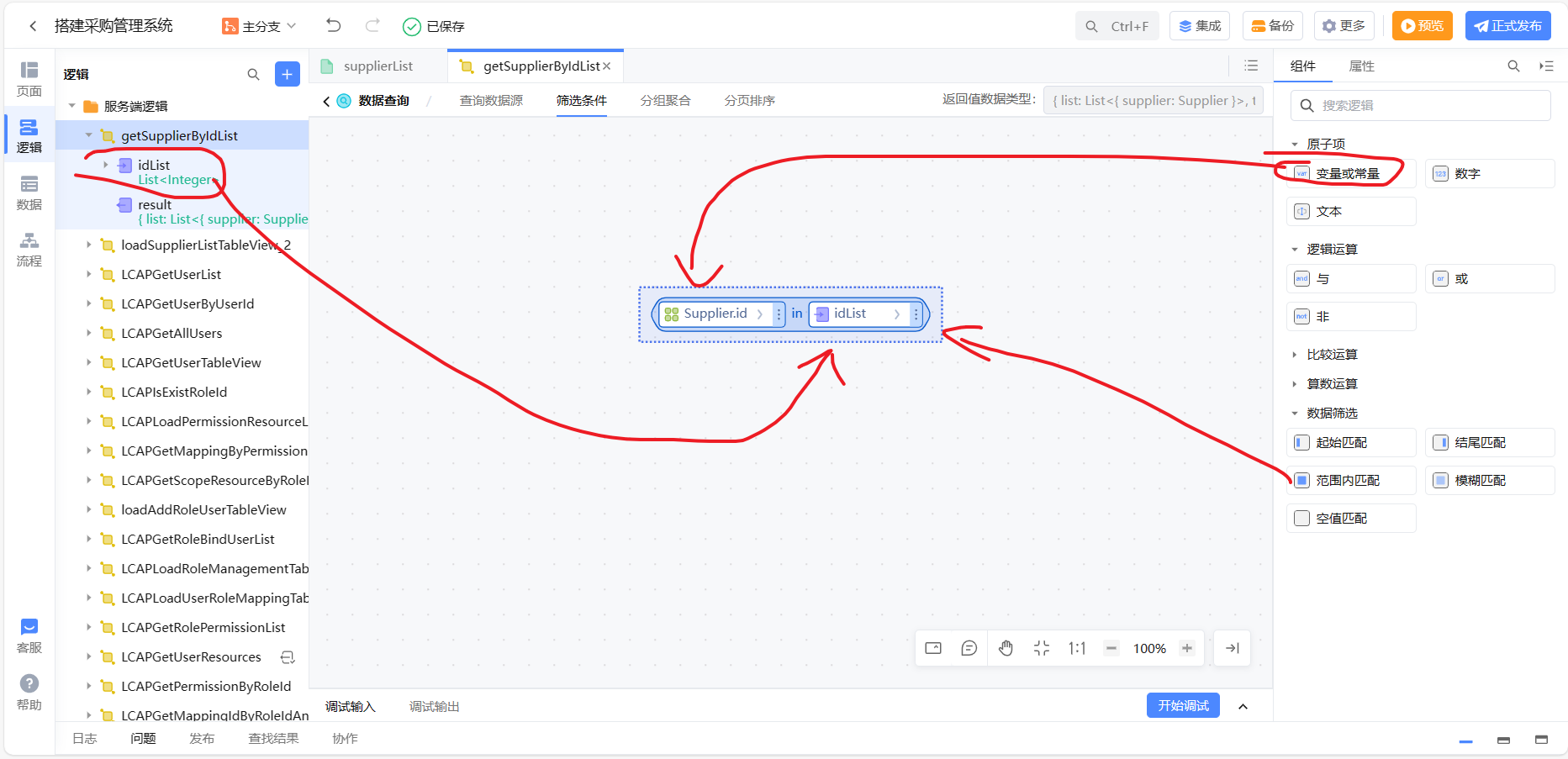
Task: Click the undo arrow icon
Action: tap(334, 26)
